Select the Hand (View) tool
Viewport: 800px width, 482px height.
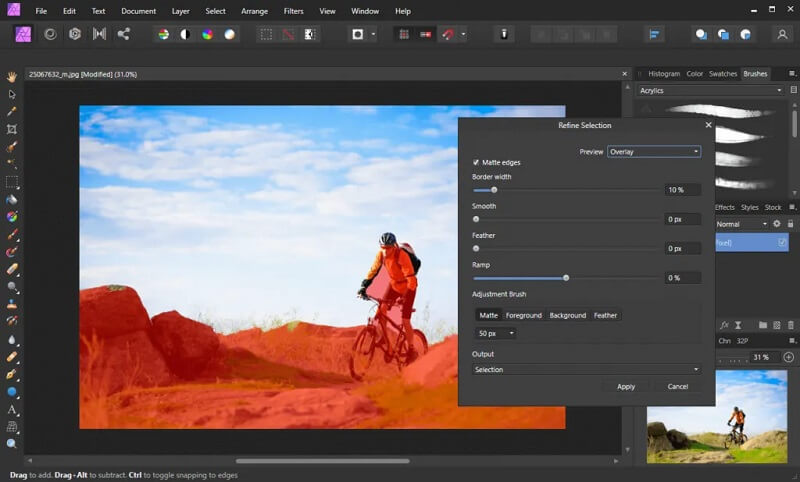coord(12,77)
